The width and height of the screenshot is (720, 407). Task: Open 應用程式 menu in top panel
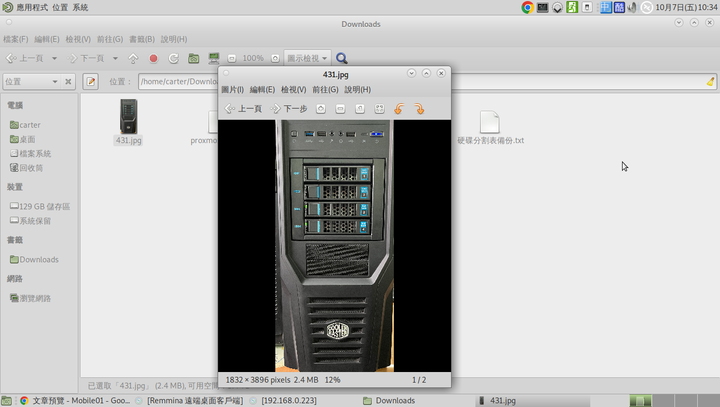point(32,7)
